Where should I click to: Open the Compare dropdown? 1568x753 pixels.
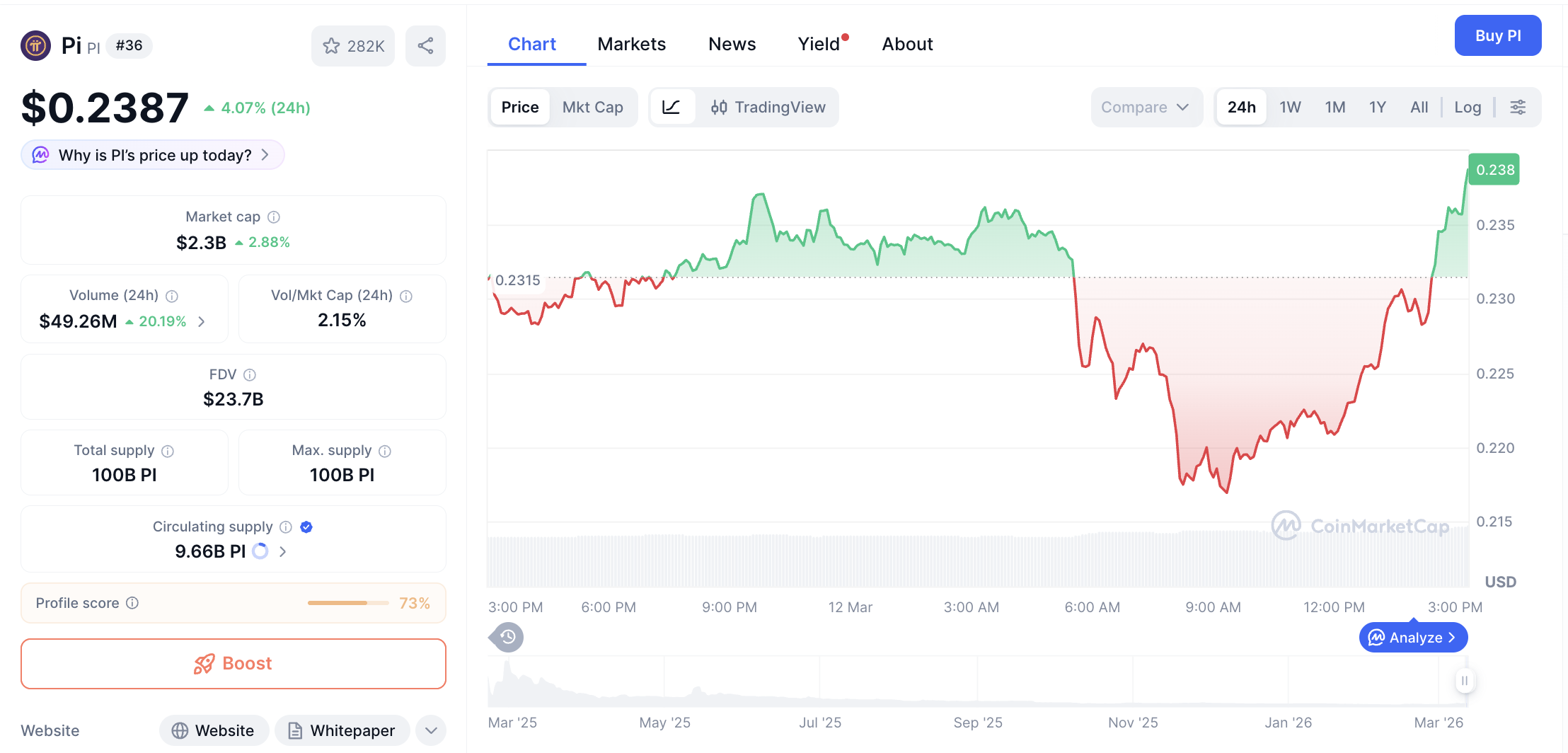coord(1146,107)
